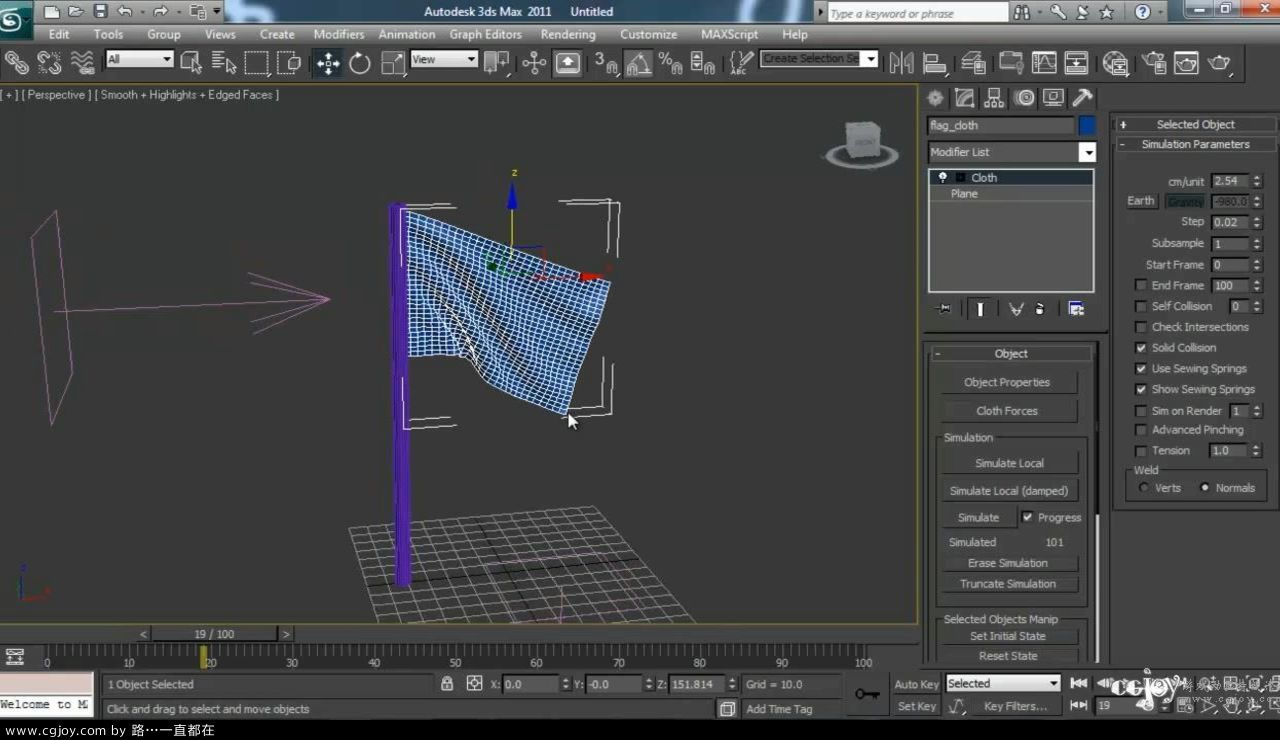Toggle Window/Crossing selection mode
This screenshot has height=740, width=1280.
(289, 63)
